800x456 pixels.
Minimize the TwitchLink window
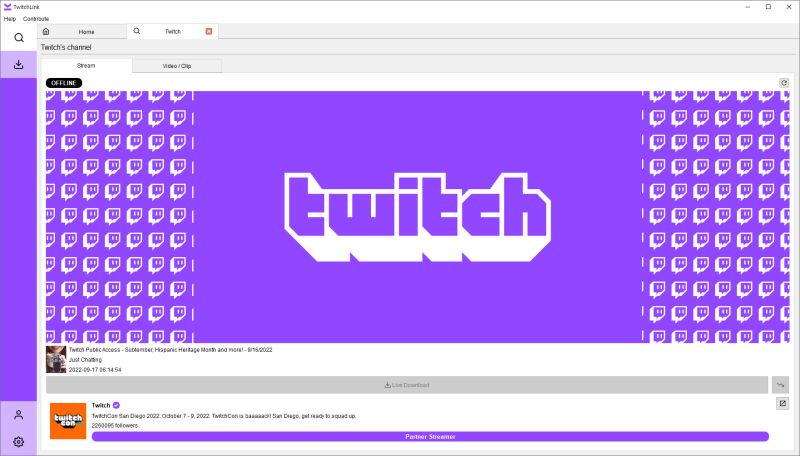click(x=748, y=7)
